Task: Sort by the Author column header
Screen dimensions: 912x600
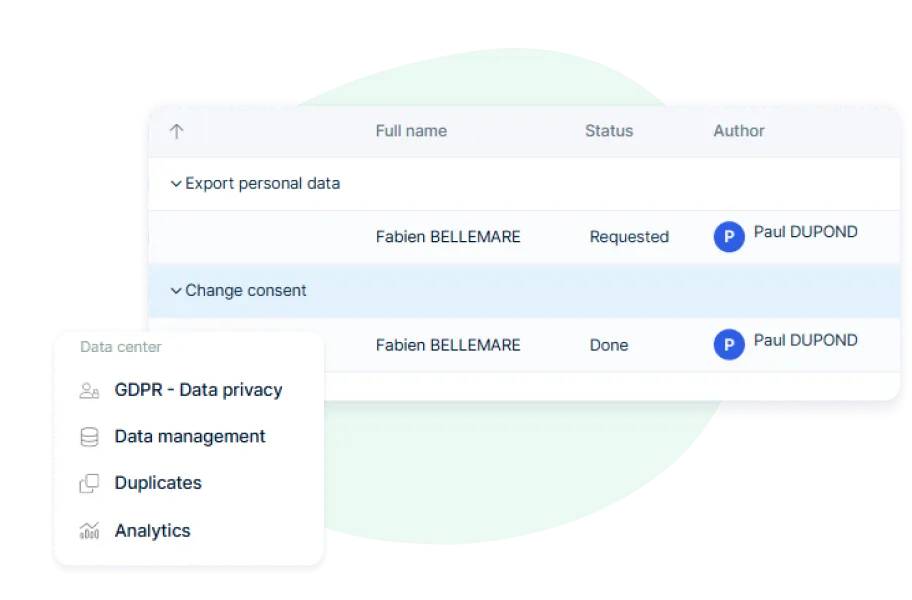Action: coord(739,131)
